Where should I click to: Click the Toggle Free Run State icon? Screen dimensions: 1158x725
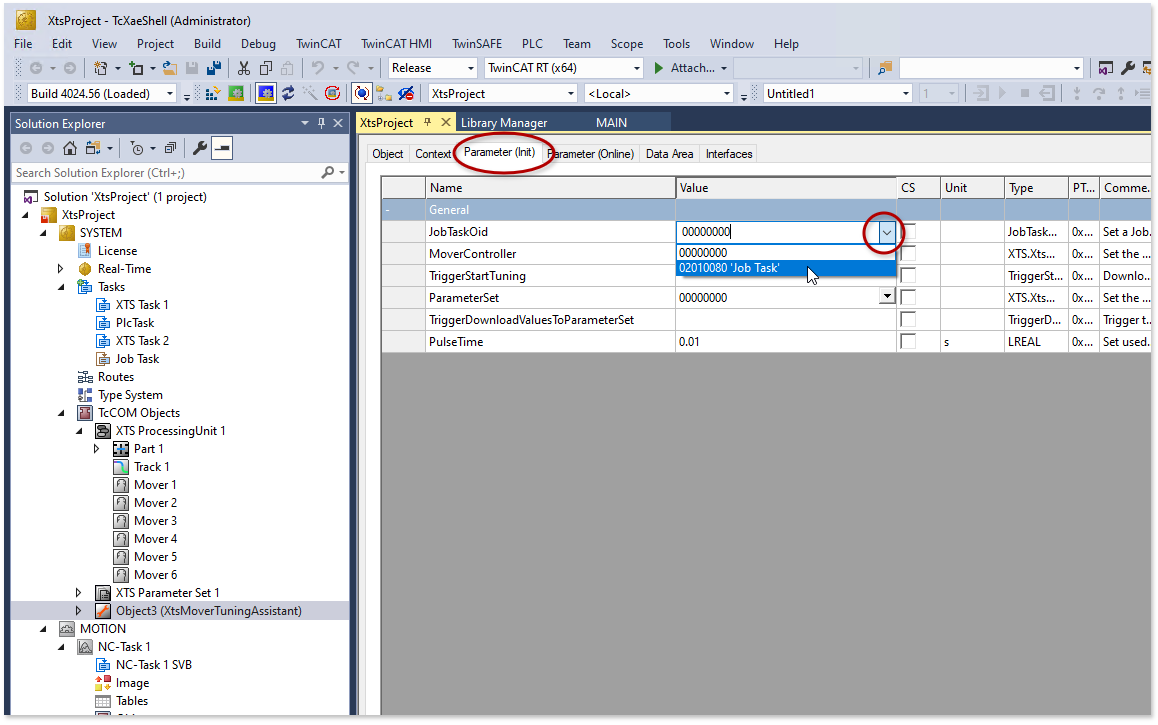(x=333, y=93)
